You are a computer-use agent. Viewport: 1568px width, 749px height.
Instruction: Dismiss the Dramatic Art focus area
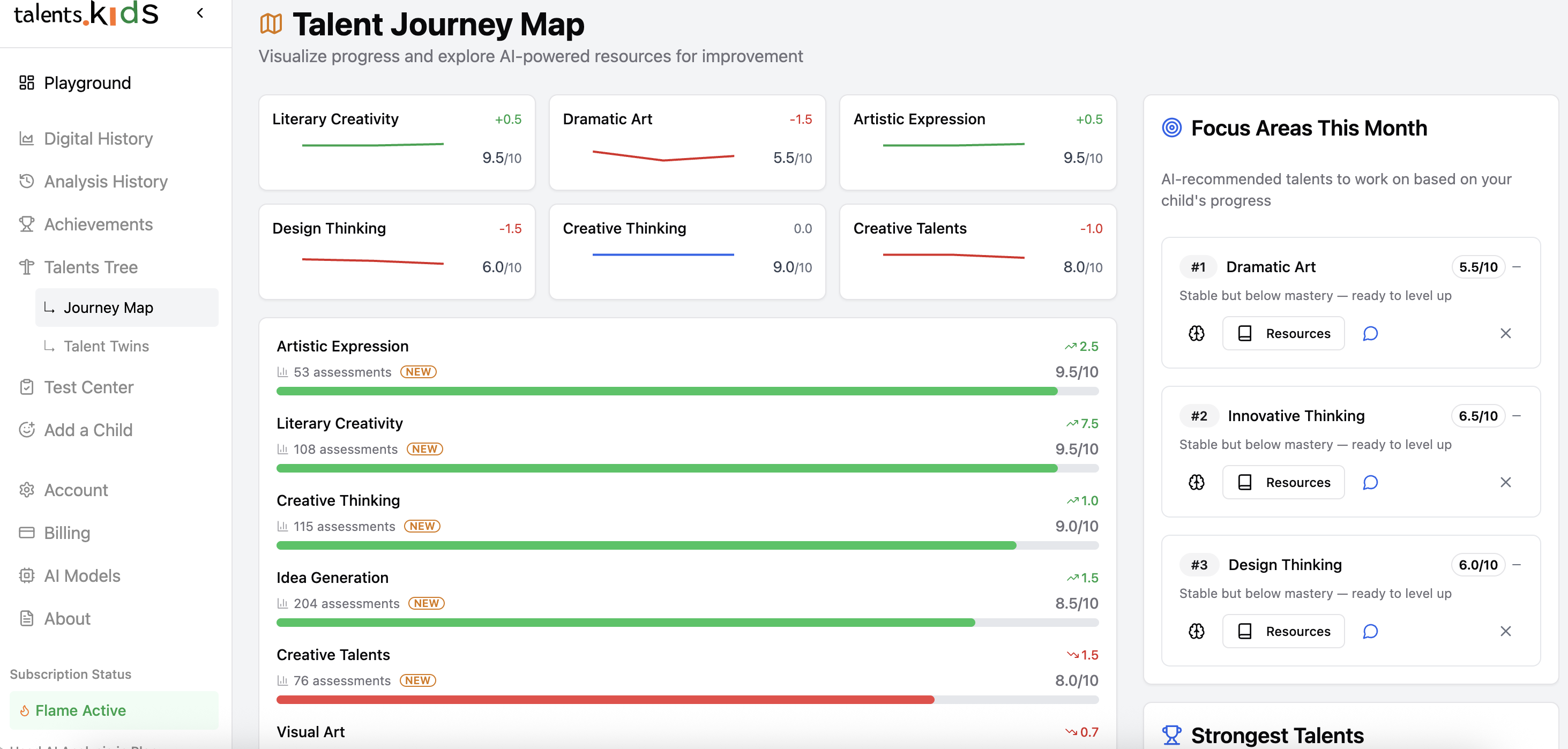tap(1506, 333)
